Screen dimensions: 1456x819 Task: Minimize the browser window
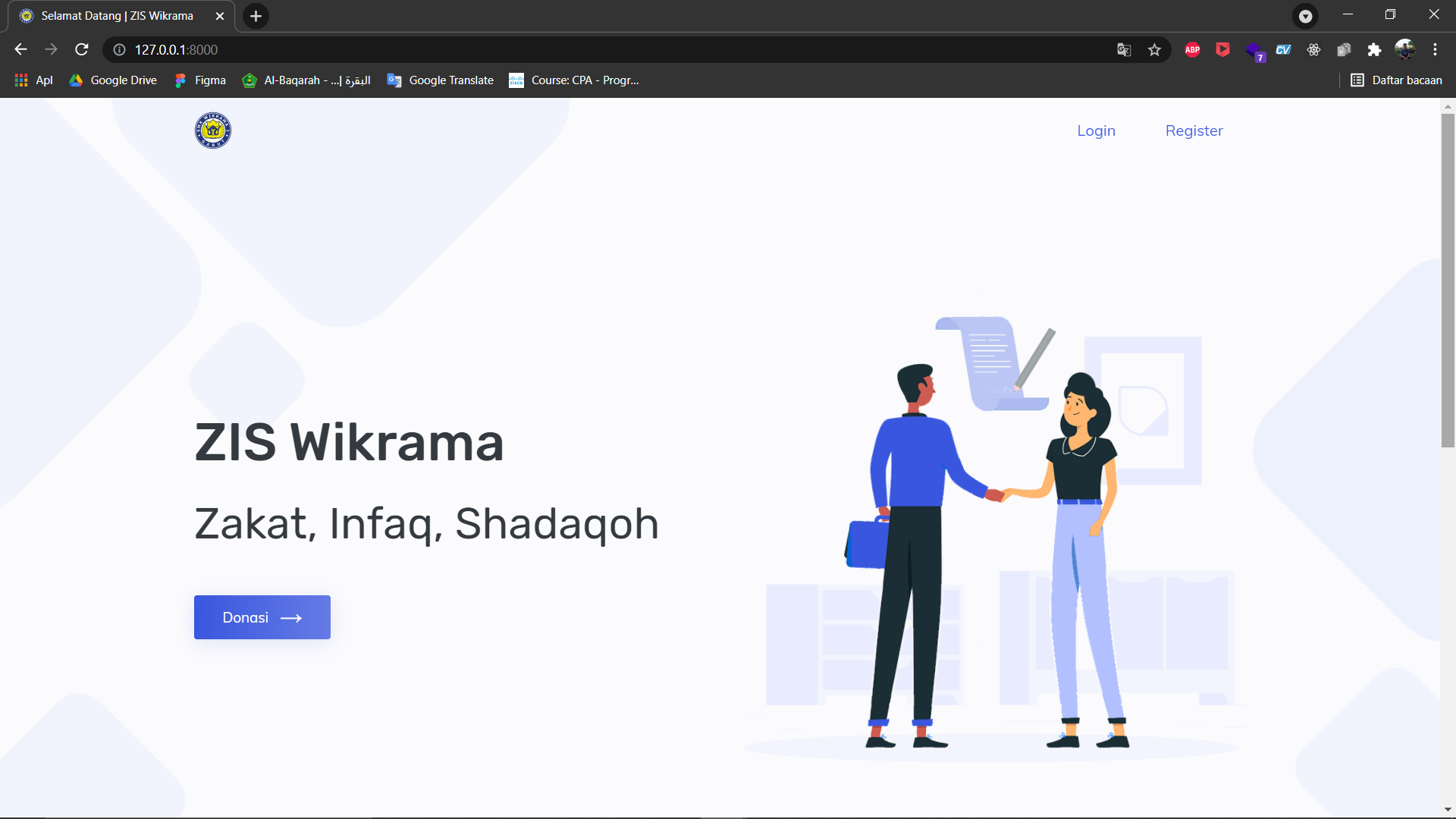[1348, 14]
